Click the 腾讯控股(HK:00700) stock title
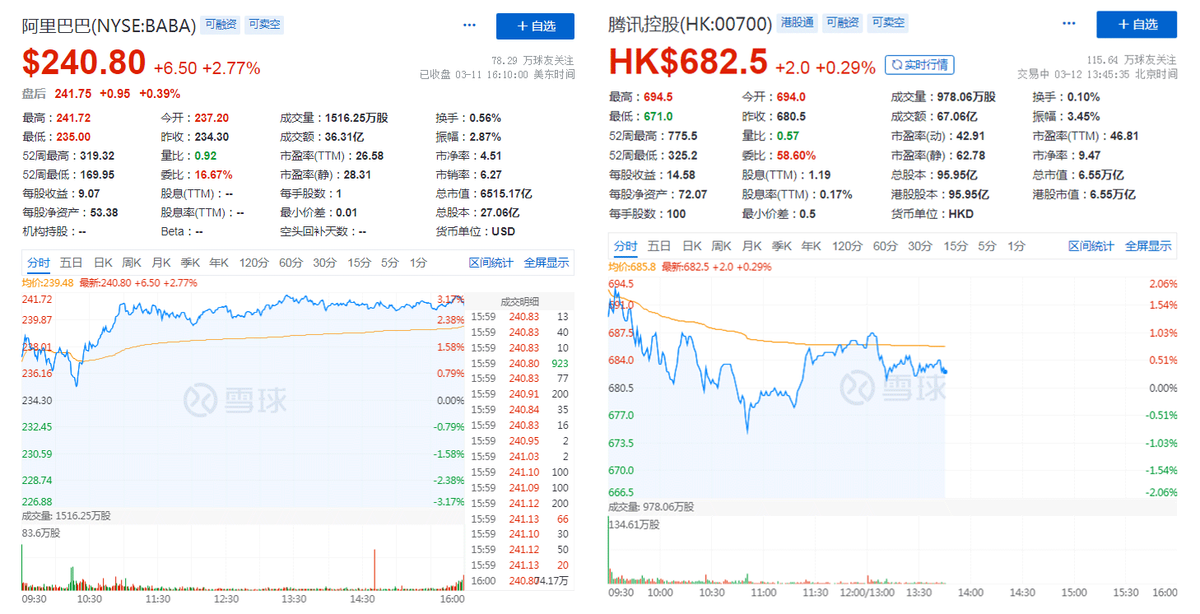 pos(690,23)
